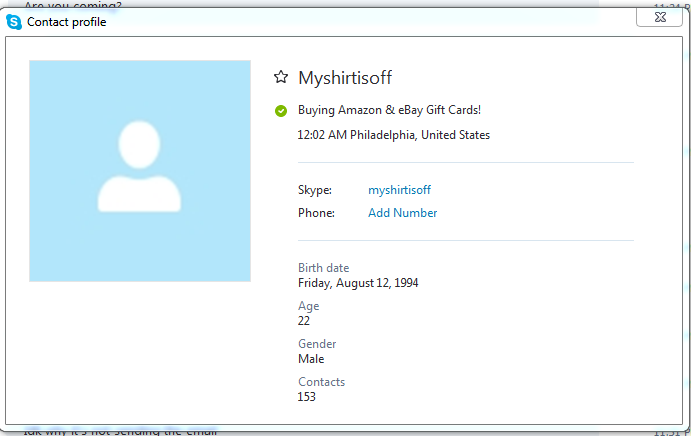Click the Skype logo in the title bar
Viewport: 691px width, 436px height.
click(x=14, y=22)
